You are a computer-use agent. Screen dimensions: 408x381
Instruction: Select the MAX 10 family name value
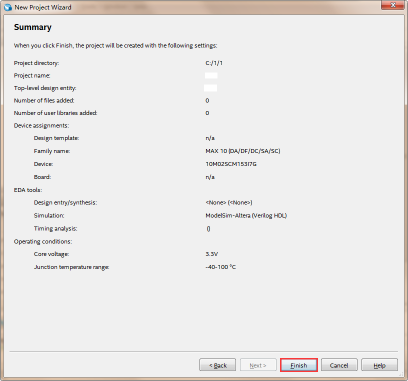243,151
